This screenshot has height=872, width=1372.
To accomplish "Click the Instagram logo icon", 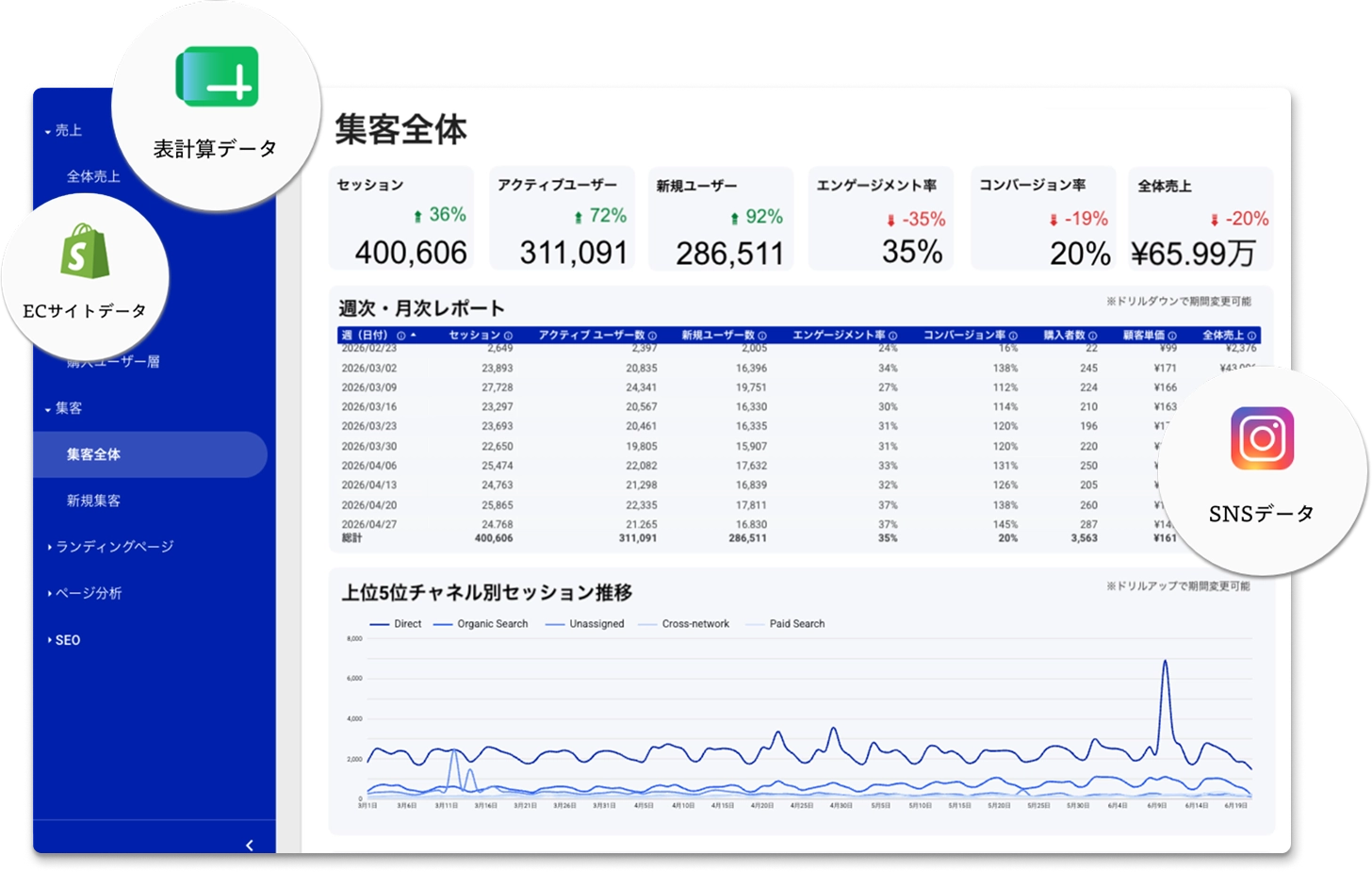I will (x=1262, y=438).
